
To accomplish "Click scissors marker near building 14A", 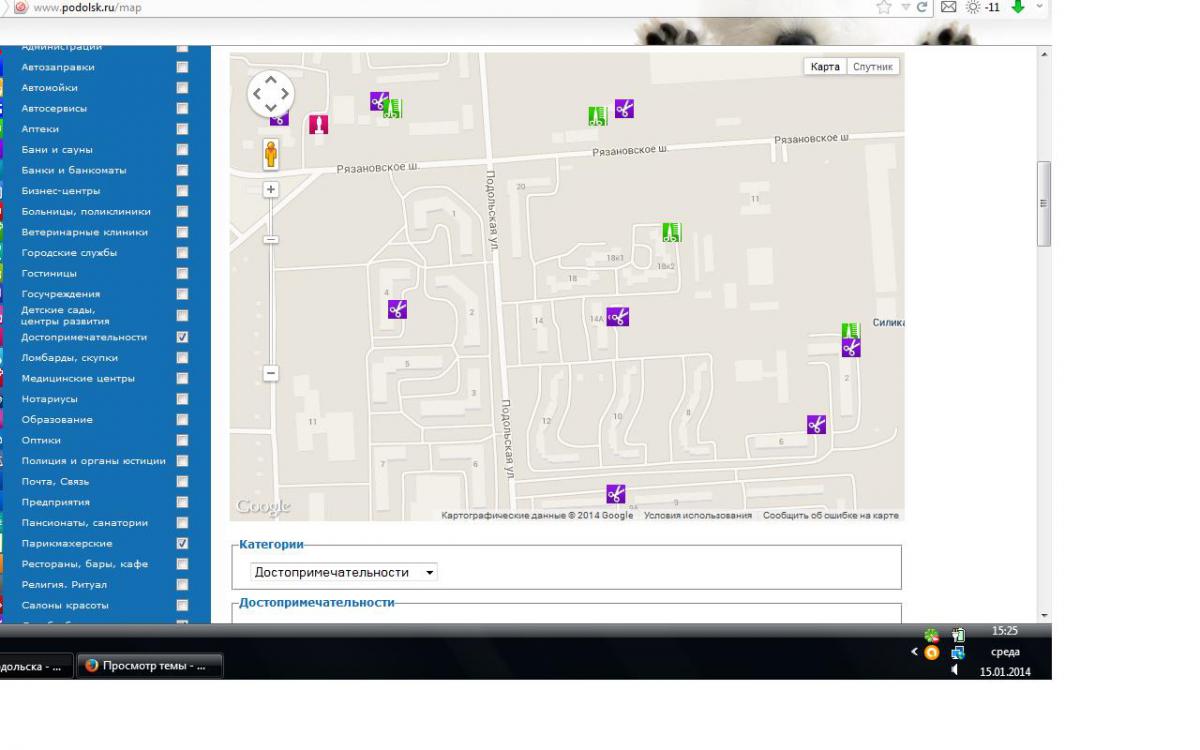I will [618, 317].
